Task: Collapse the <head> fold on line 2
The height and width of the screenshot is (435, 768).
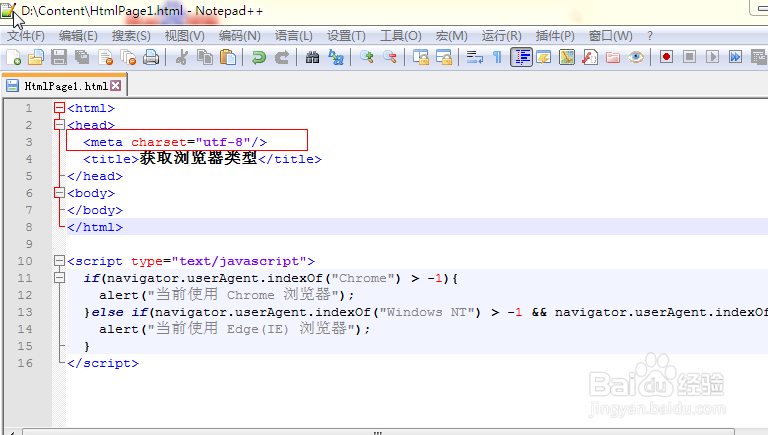Action: pos(59,125)
